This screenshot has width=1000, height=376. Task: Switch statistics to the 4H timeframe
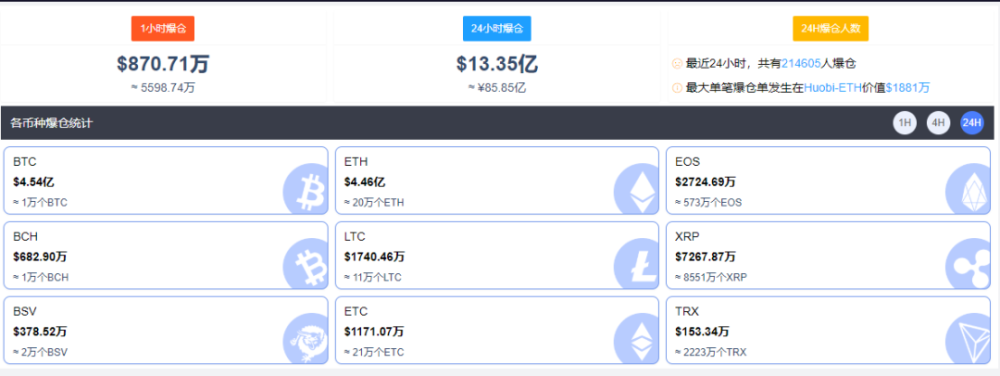[938, 123]
